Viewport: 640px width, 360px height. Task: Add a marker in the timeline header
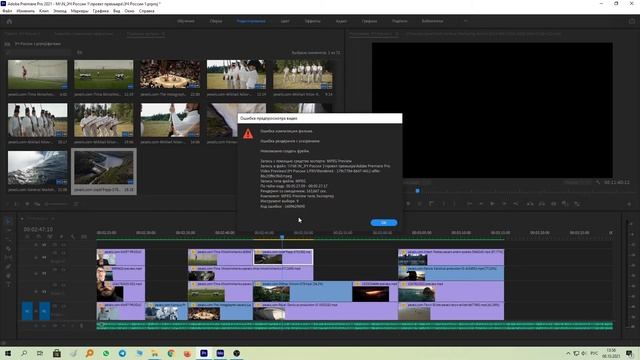tap(61, 237)
